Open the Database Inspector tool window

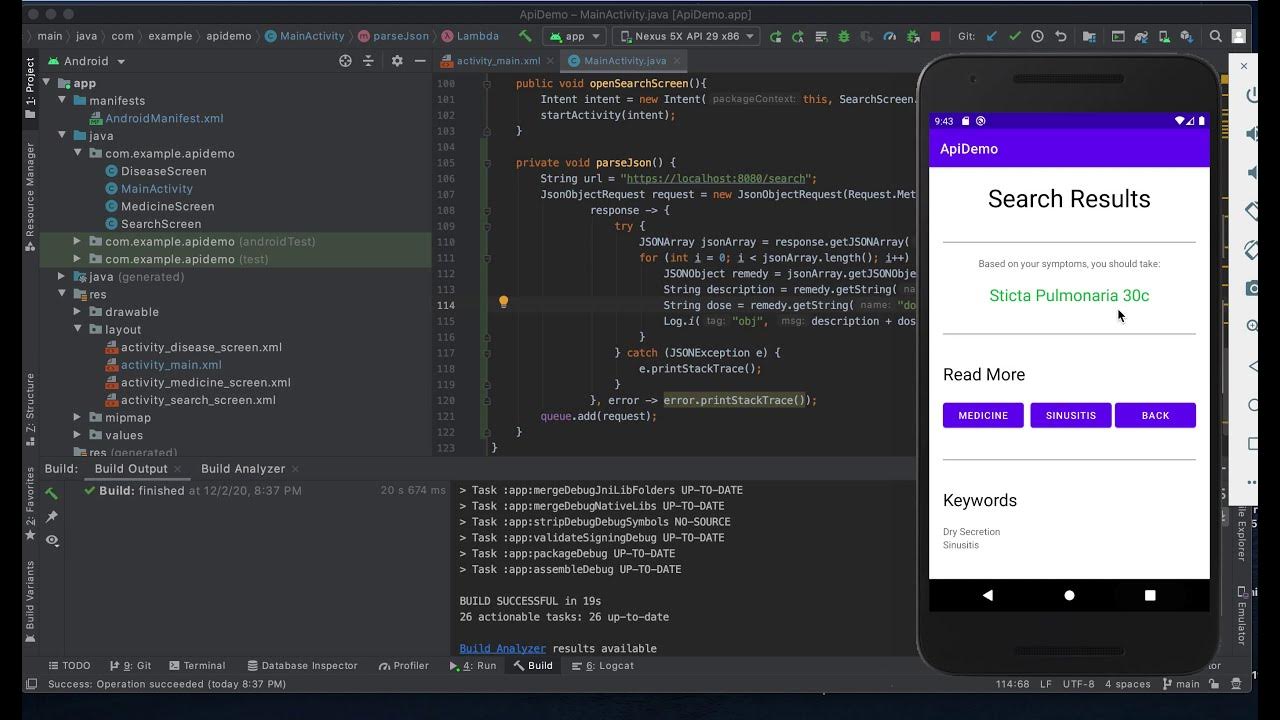click(x=302, y=665)
